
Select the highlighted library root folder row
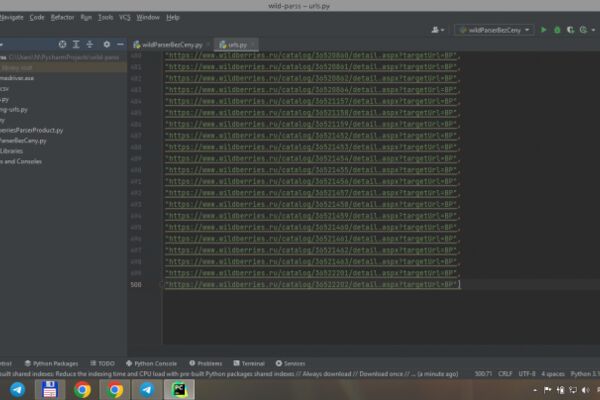click(x=63, y=68)
